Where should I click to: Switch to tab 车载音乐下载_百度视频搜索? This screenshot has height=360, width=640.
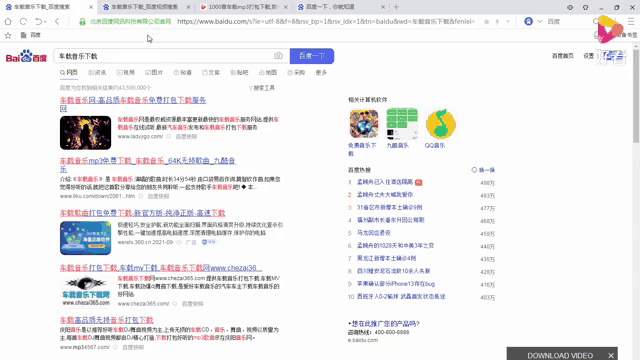[145, 7]
